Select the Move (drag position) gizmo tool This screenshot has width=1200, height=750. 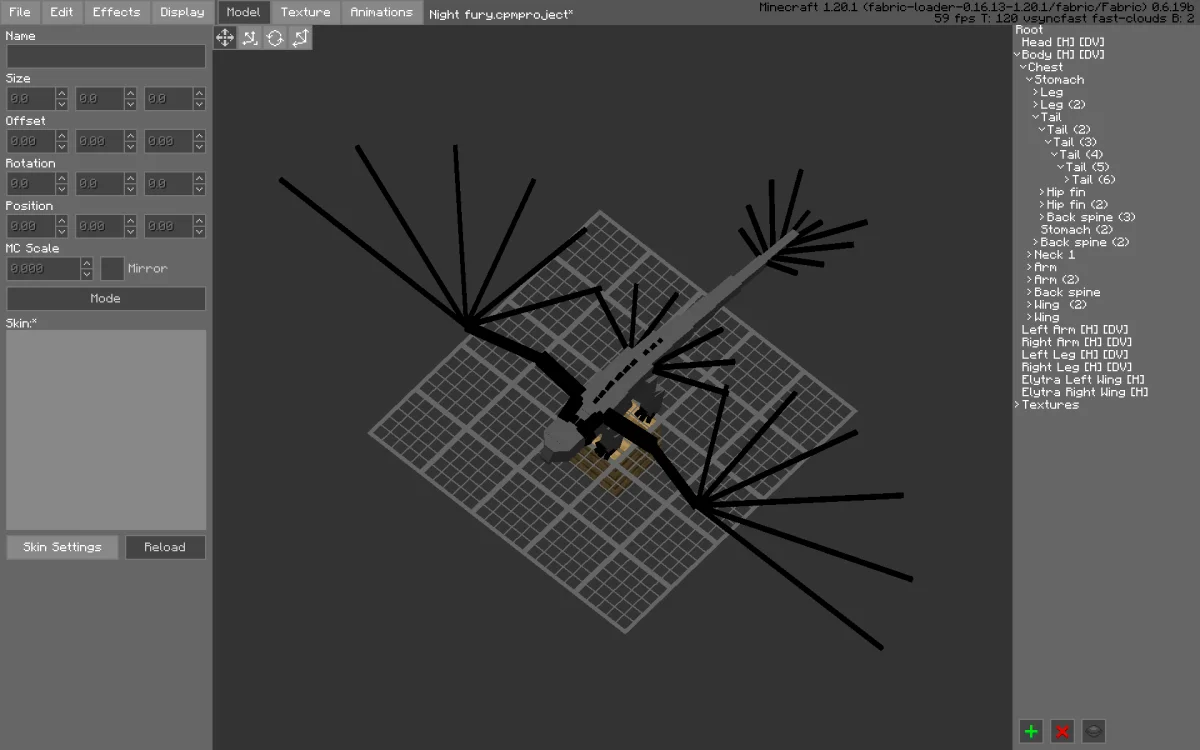coord(225,37)
